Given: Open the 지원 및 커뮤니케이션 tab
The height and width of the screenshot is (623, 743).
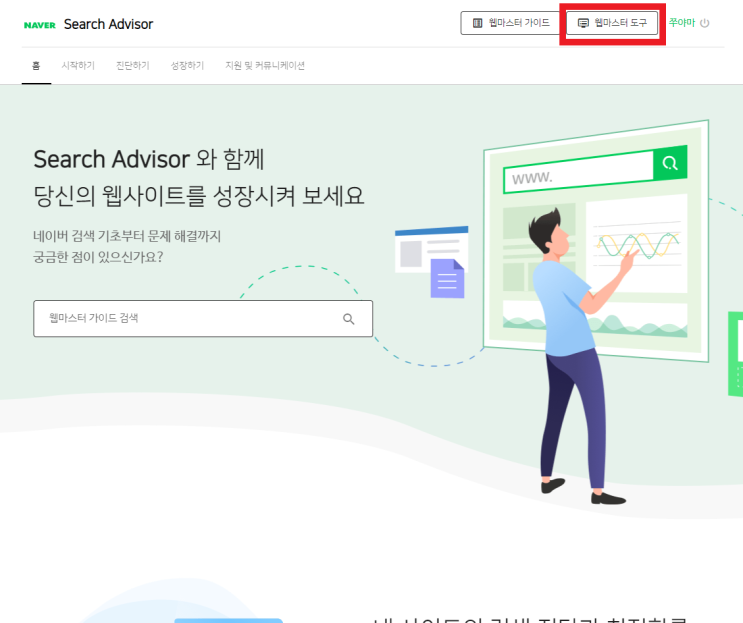Looking at the screenshot, I should [x=265, y=66].
